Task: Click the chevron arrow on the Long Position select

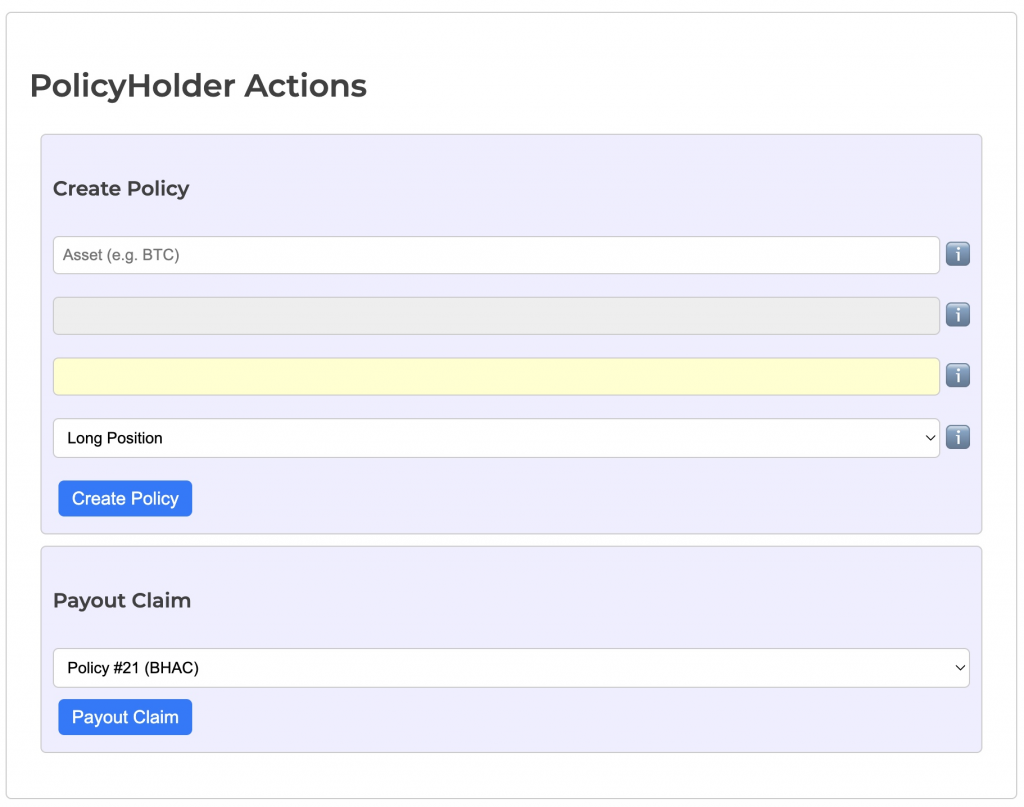Action: [x=930, y=438]
